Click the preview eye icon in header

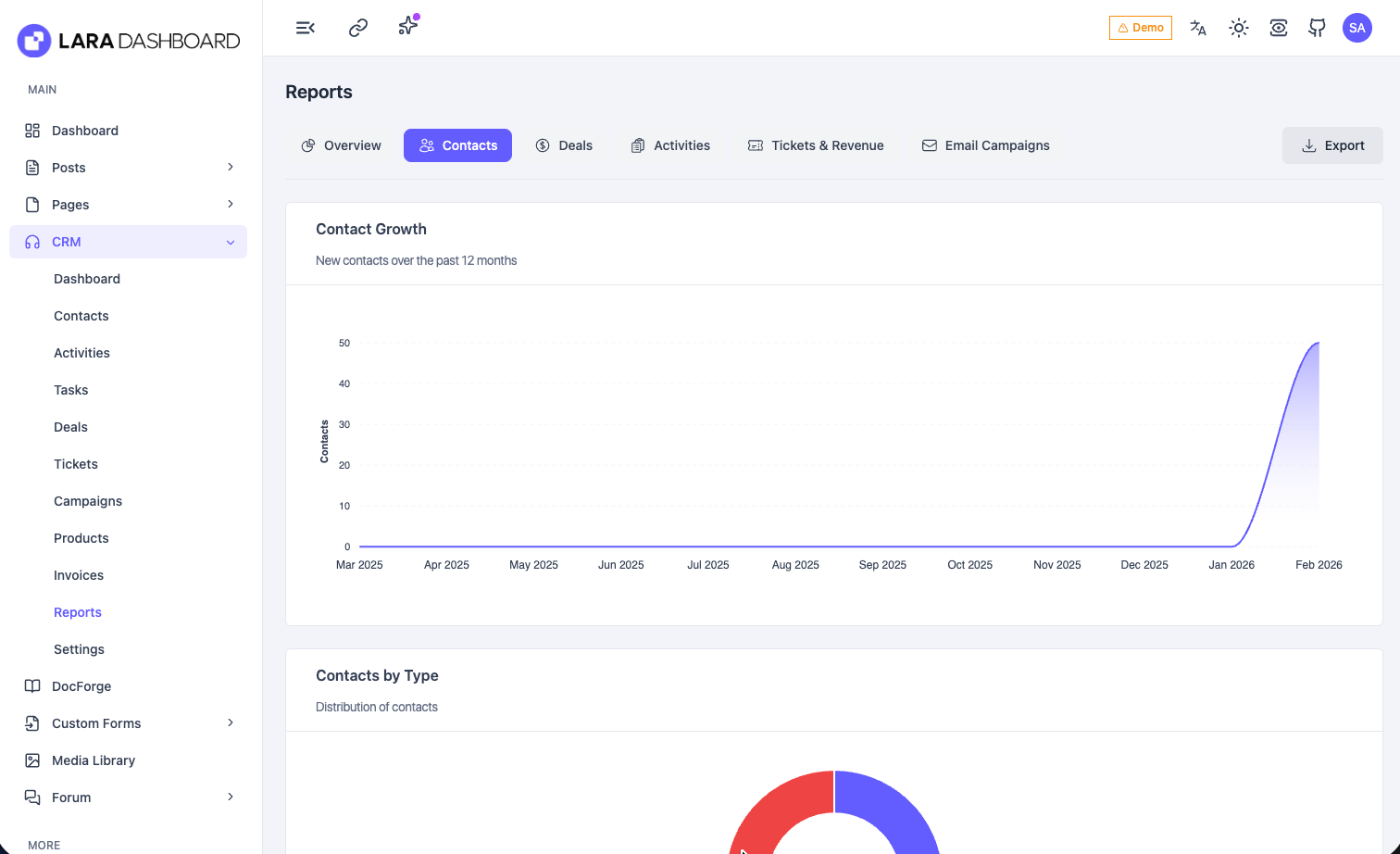tap(1278, 28)
